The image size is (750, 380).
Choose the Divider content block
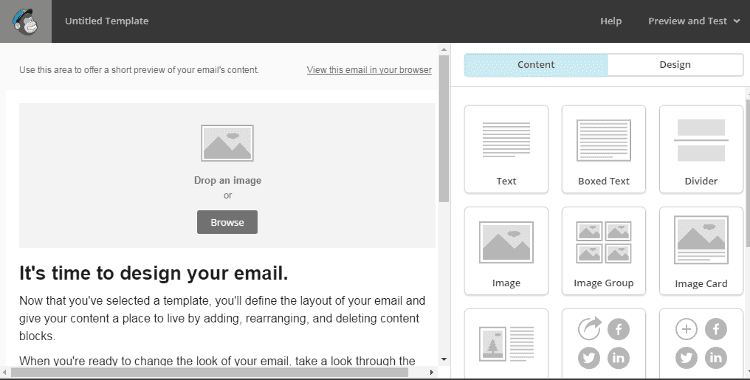(701, 149)
